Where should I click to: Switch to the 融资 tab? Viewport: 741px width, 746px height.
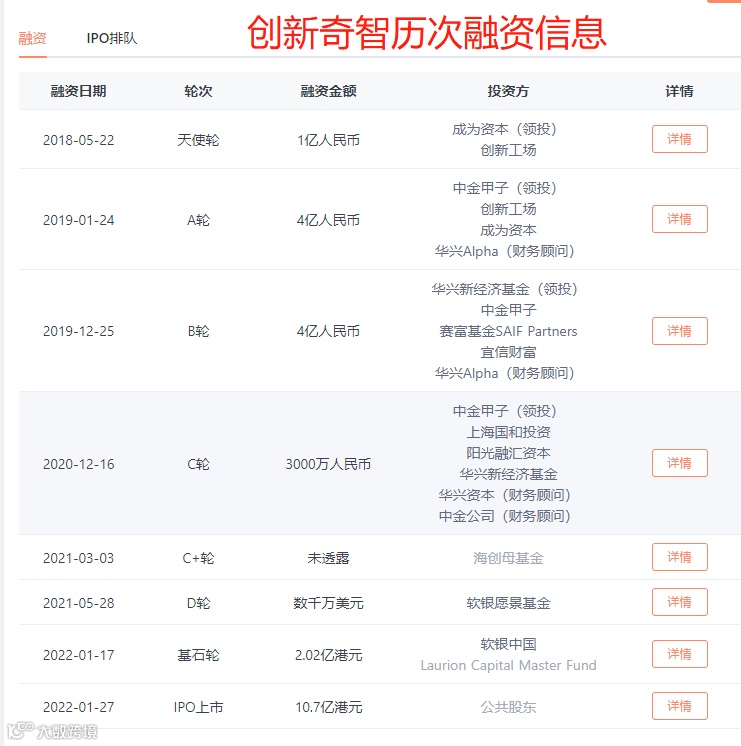pos(32,38)
